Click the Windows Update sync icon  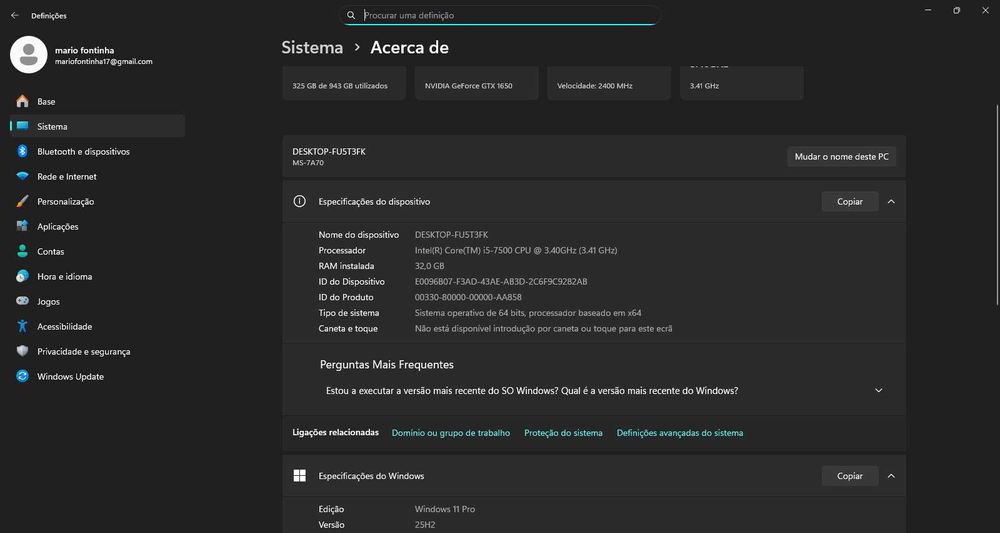[22, 376]
